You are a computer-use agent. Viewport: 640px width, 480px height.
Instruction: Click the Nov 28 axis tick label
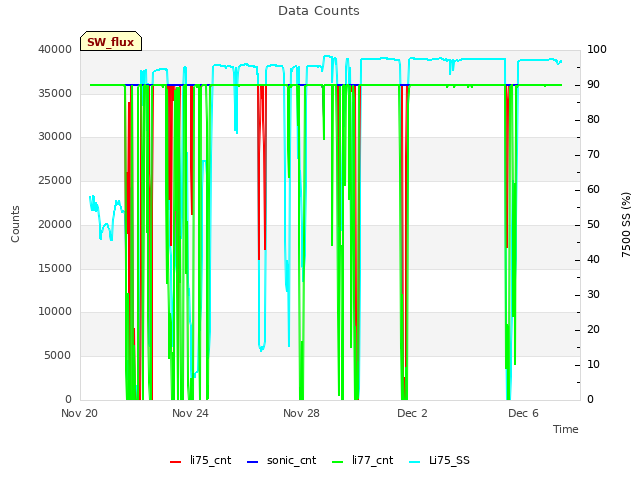tap(301, 413)
